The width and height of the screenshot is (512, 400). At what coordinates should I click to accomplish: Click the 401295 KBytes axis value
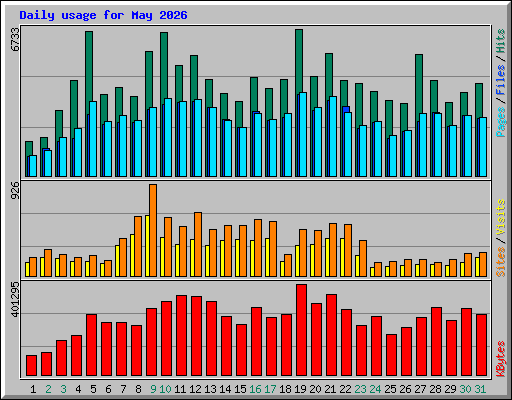point(15,299)
